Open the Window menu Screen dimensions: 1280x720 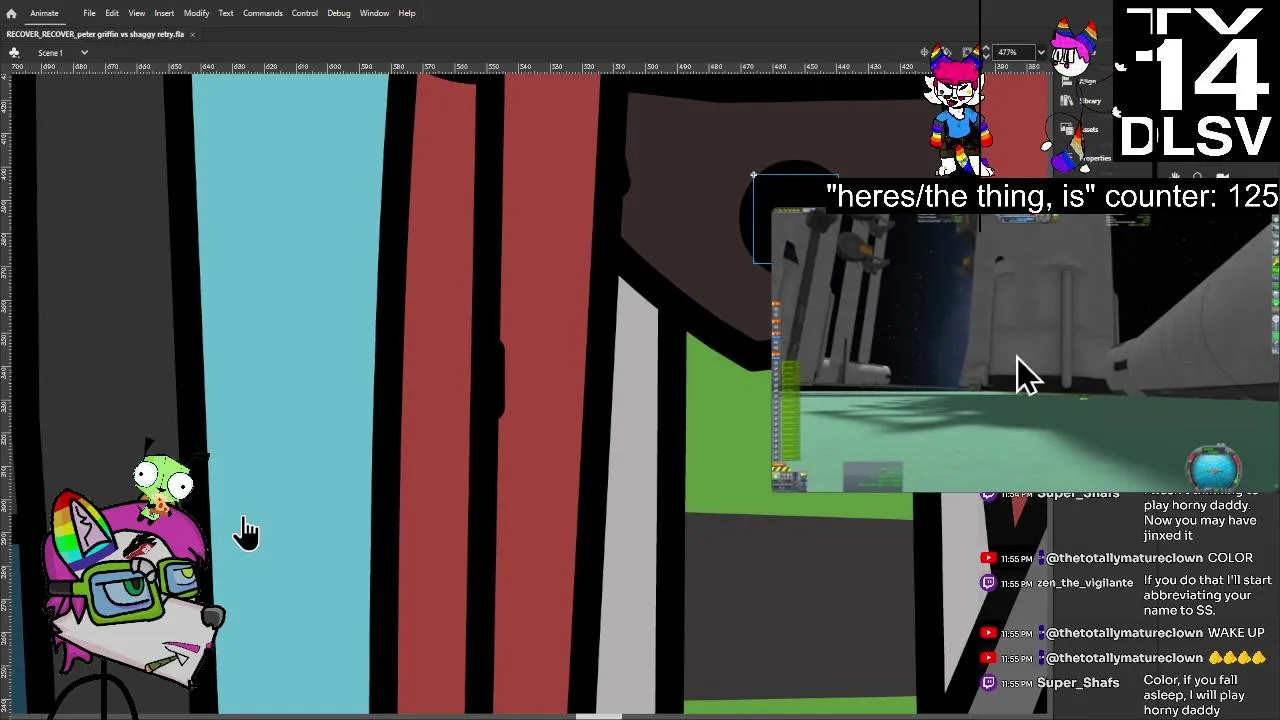[x=374, y=13]
